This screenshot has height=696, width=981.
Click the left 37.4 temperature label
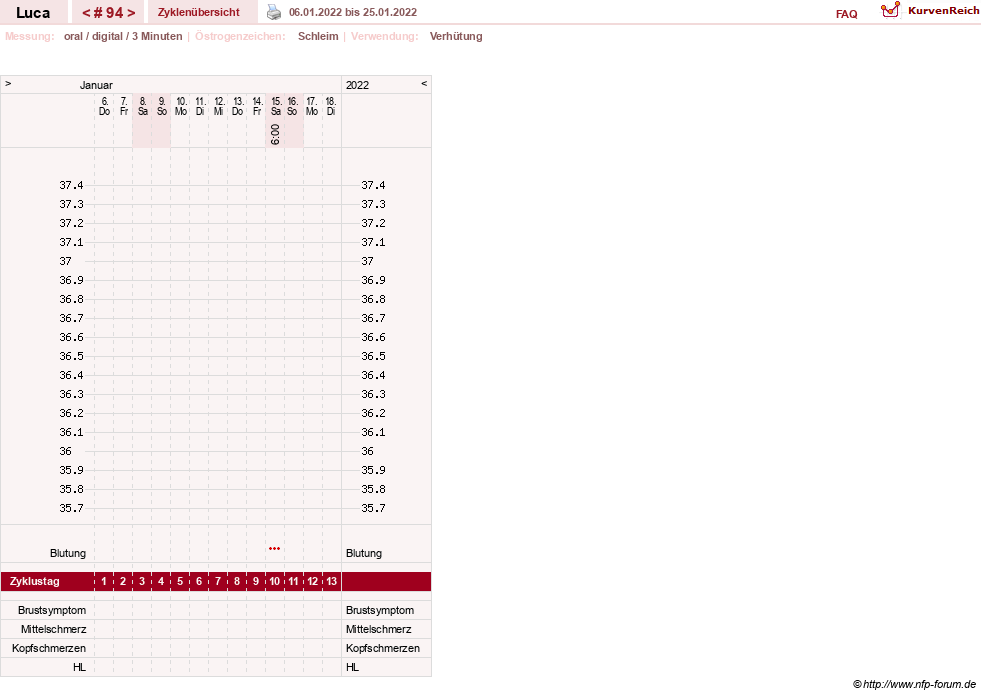pyautogui.click(x=71, y=185)
